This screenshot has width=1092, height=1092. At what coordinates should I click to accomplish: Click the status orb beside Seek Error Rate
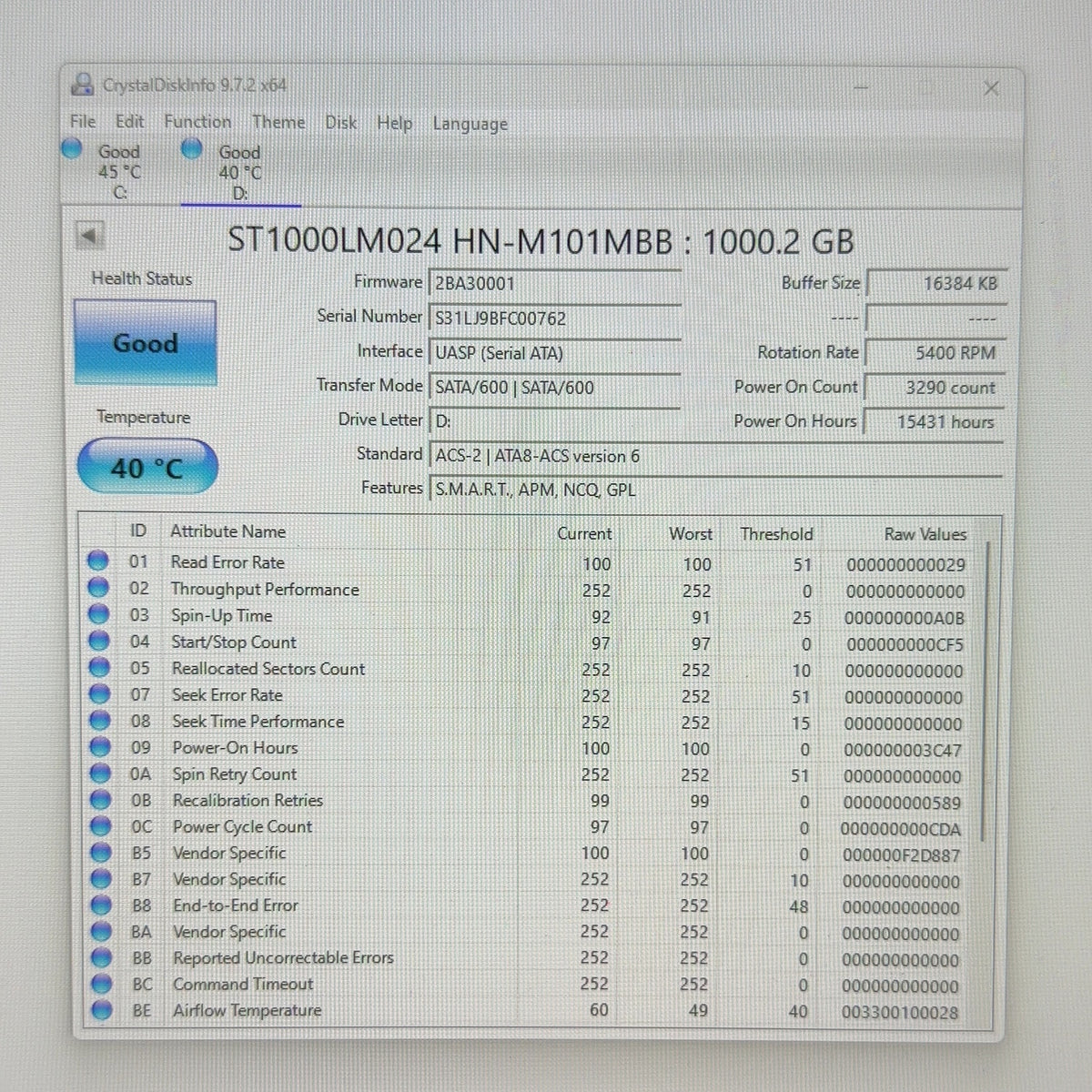coord(98,693)
